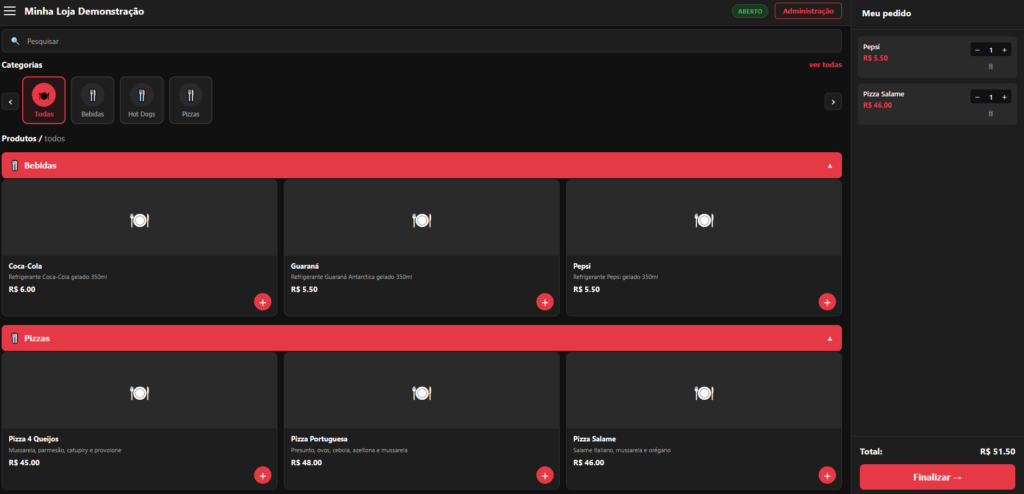Click the Administração button

807,11
